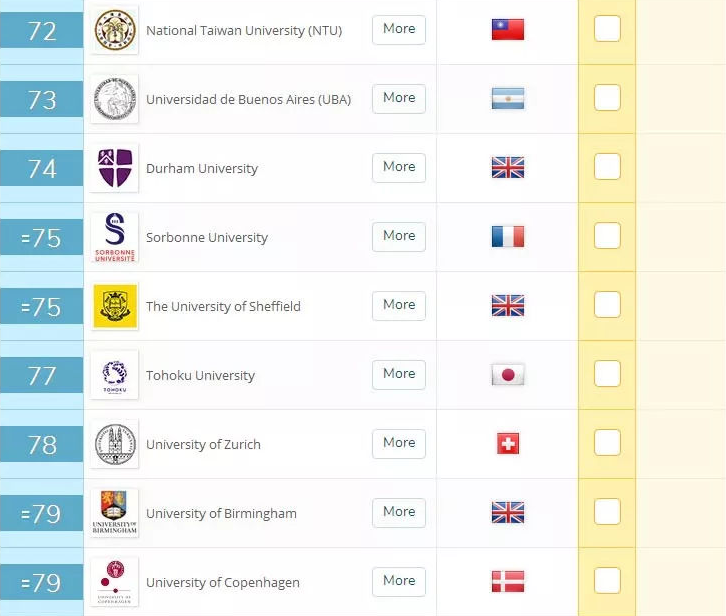Check the compare box for Tohoku University
Image resolution: width=726 pixels, height=616 pixels.
(x=607, y=374)
